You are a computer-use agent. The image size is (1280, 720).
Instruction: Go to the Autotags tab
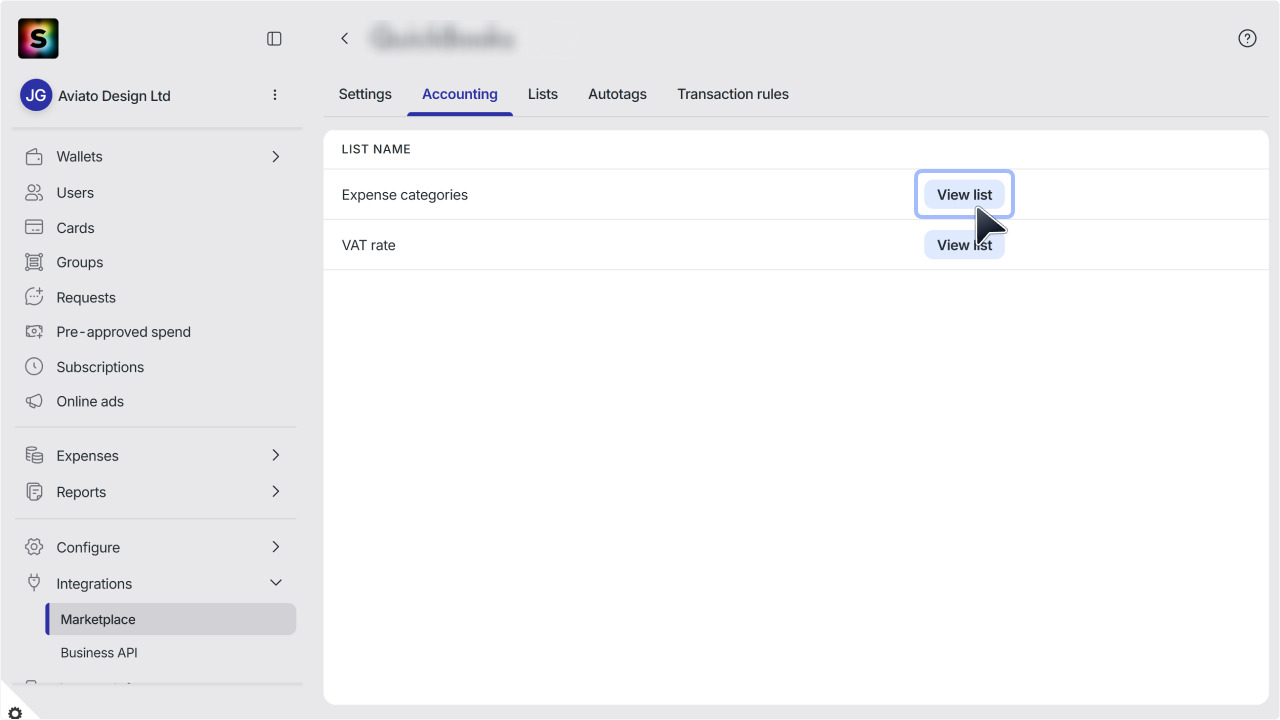click(617, 94)
